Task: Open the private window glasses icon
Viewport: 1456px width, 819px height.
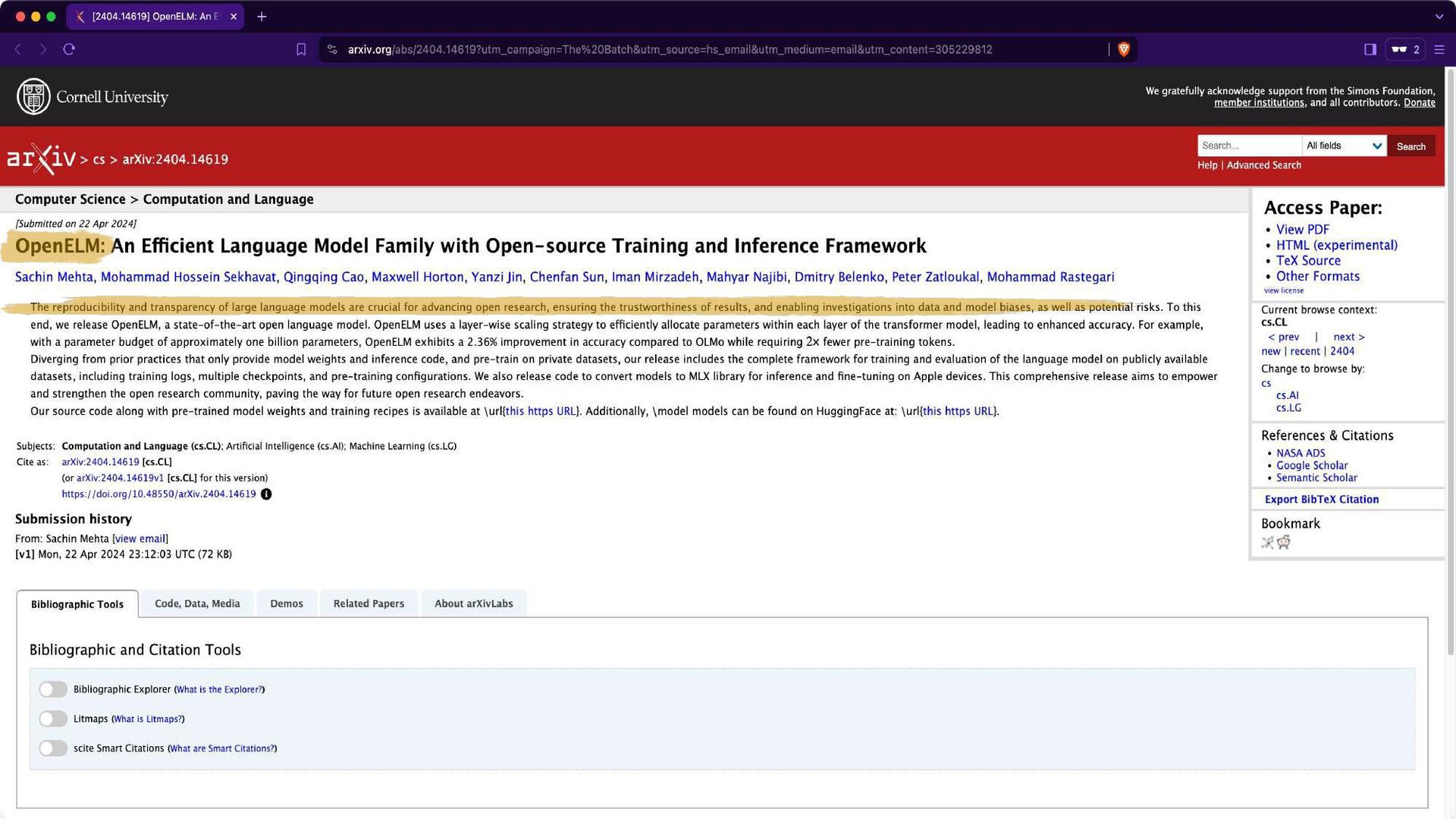Action: point(1405,49)
